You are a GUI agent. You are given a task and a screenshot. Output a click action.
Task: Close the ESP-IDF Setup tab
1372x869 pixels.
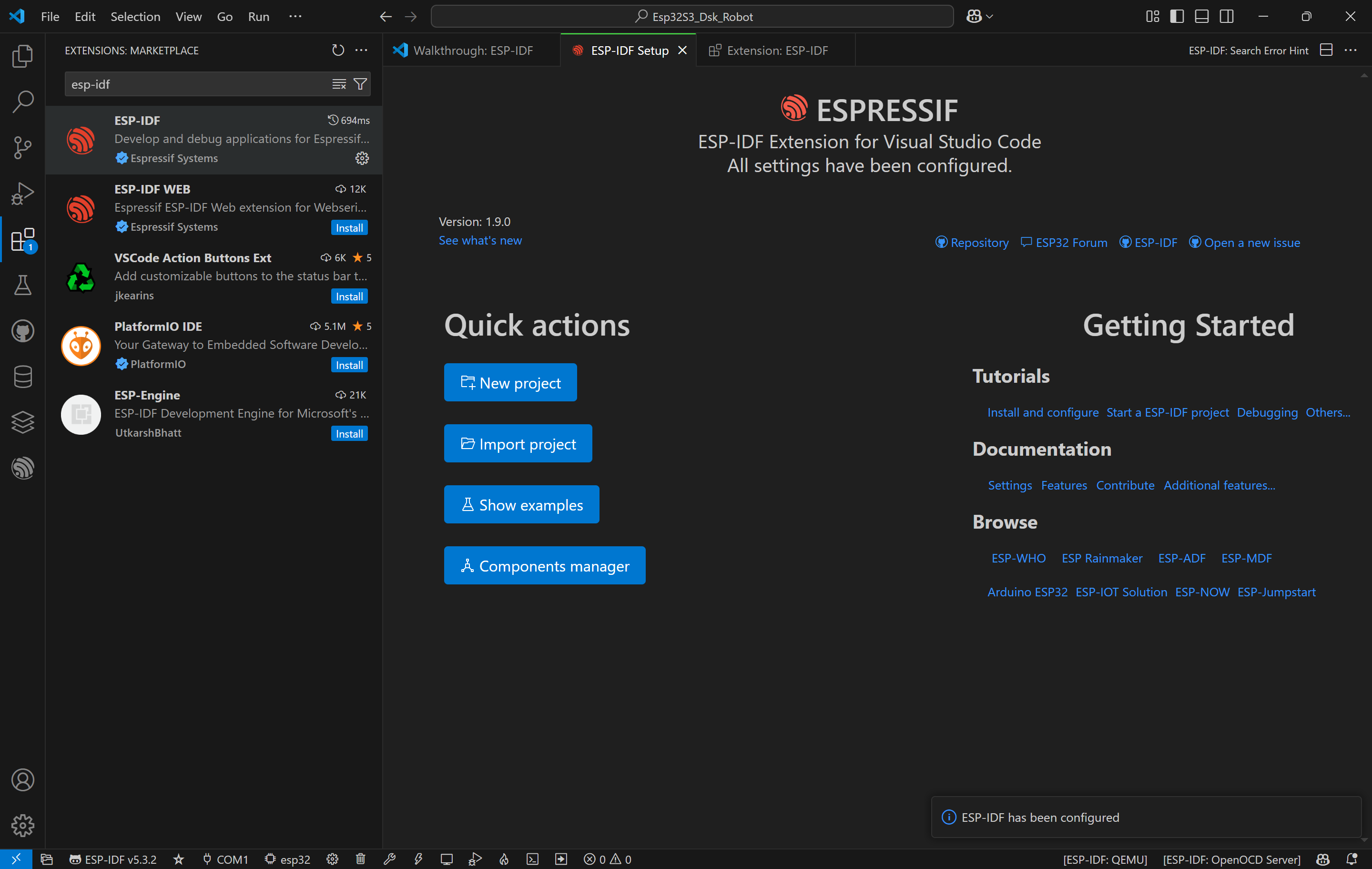pos(682,50)
